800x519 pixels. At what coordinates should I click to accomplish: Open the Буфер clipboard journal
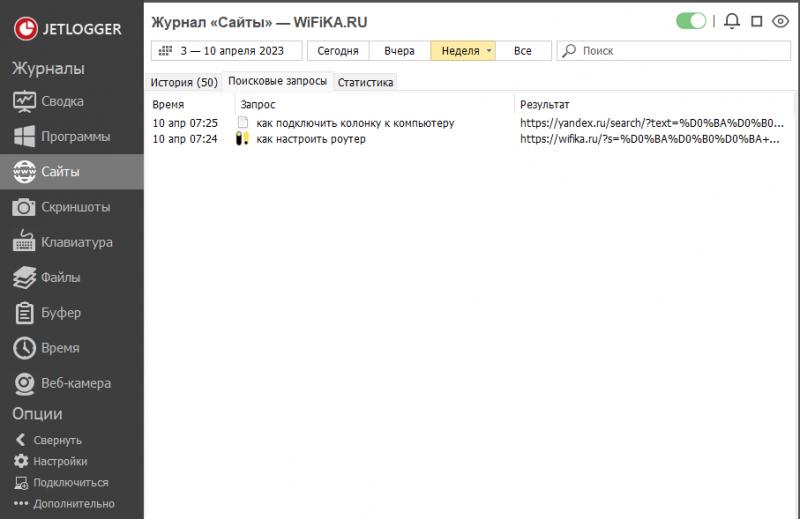pyautogui.click(x=60, y=313)
